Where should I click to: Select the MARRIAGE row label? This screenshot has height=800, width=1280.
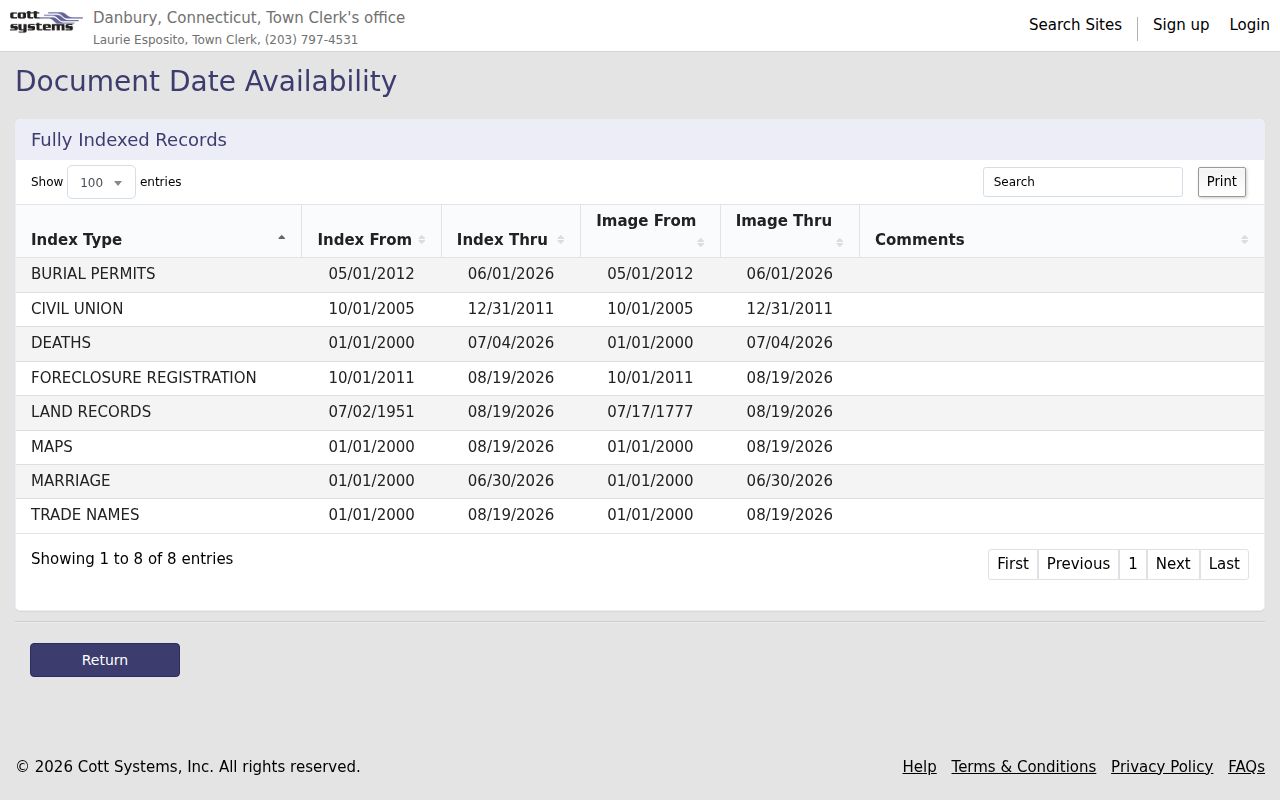[71, 481]
